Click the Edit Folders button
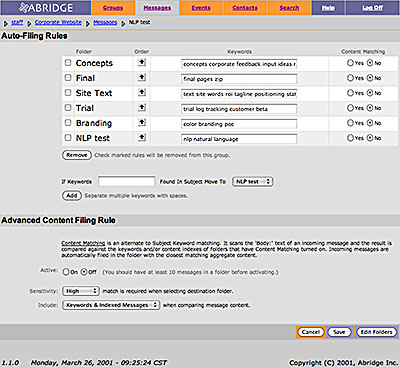 [x=376, y=332]
